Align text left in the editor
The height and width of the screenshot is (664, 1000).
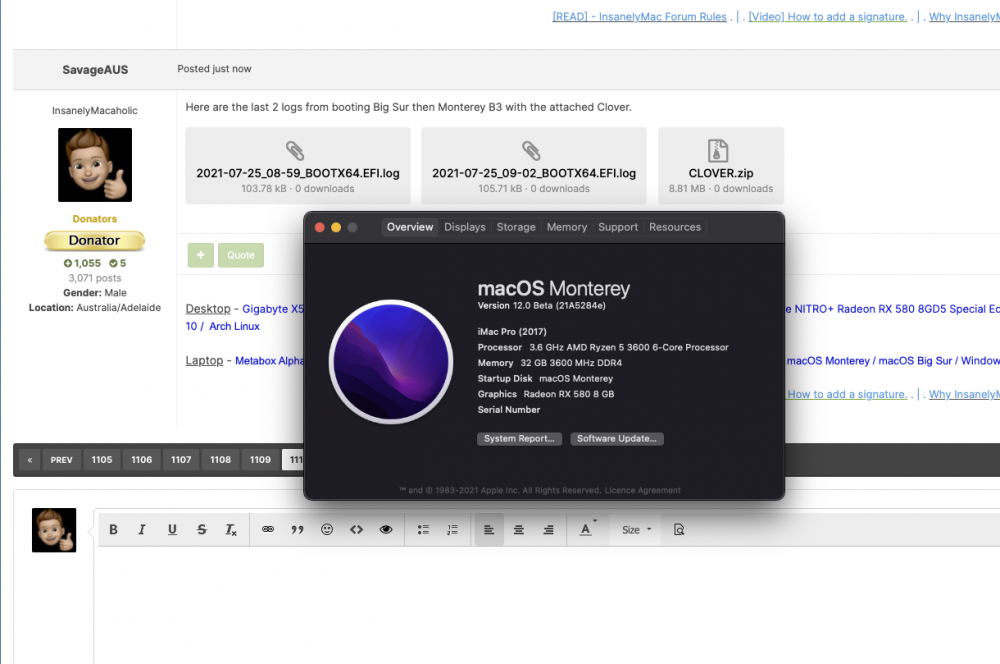click(x=489, y=529)
